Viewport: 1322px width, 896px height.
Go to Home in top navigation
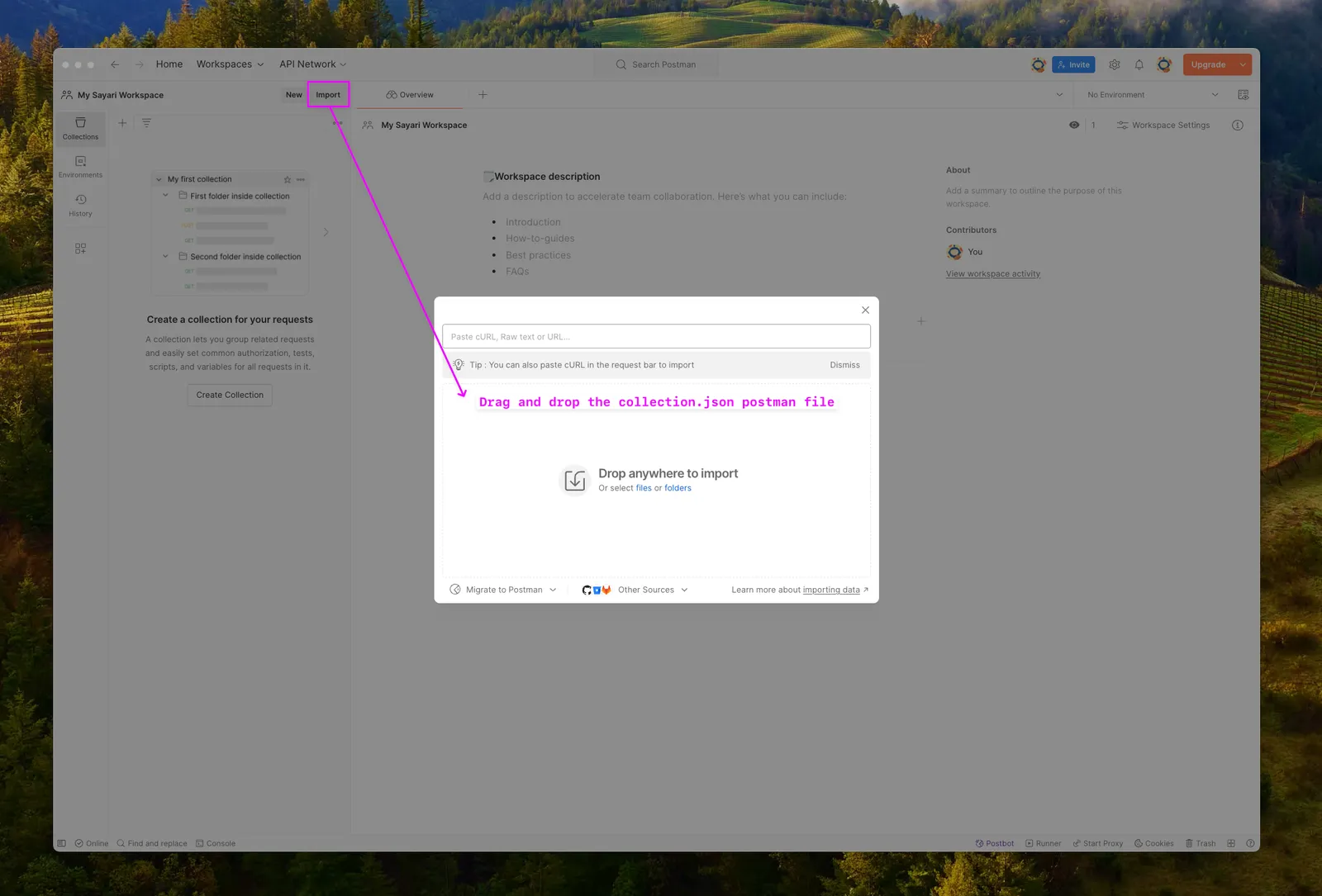tap(169, 64)
